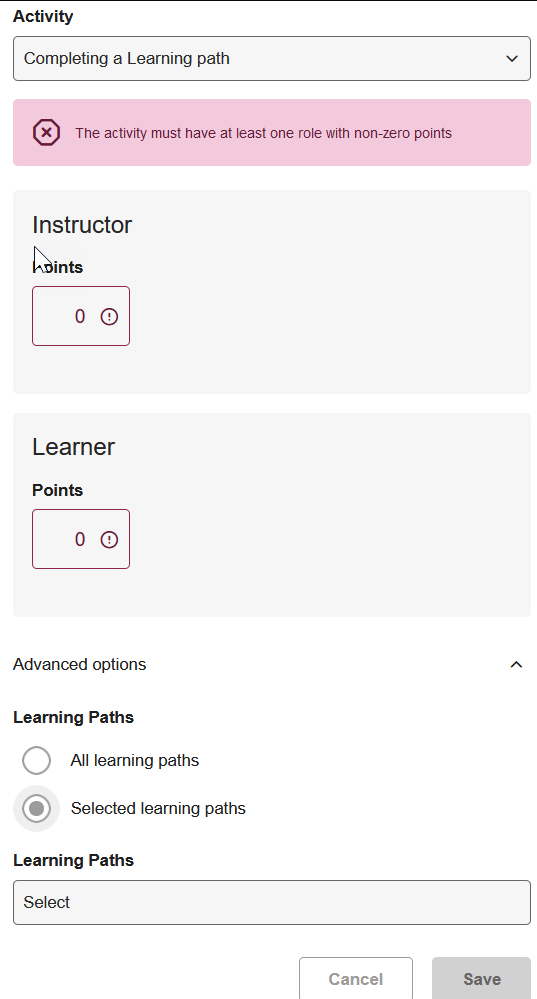Focus the Instructor Points input field
Viewport: 537px width, 999px height.
coord(81,316)
